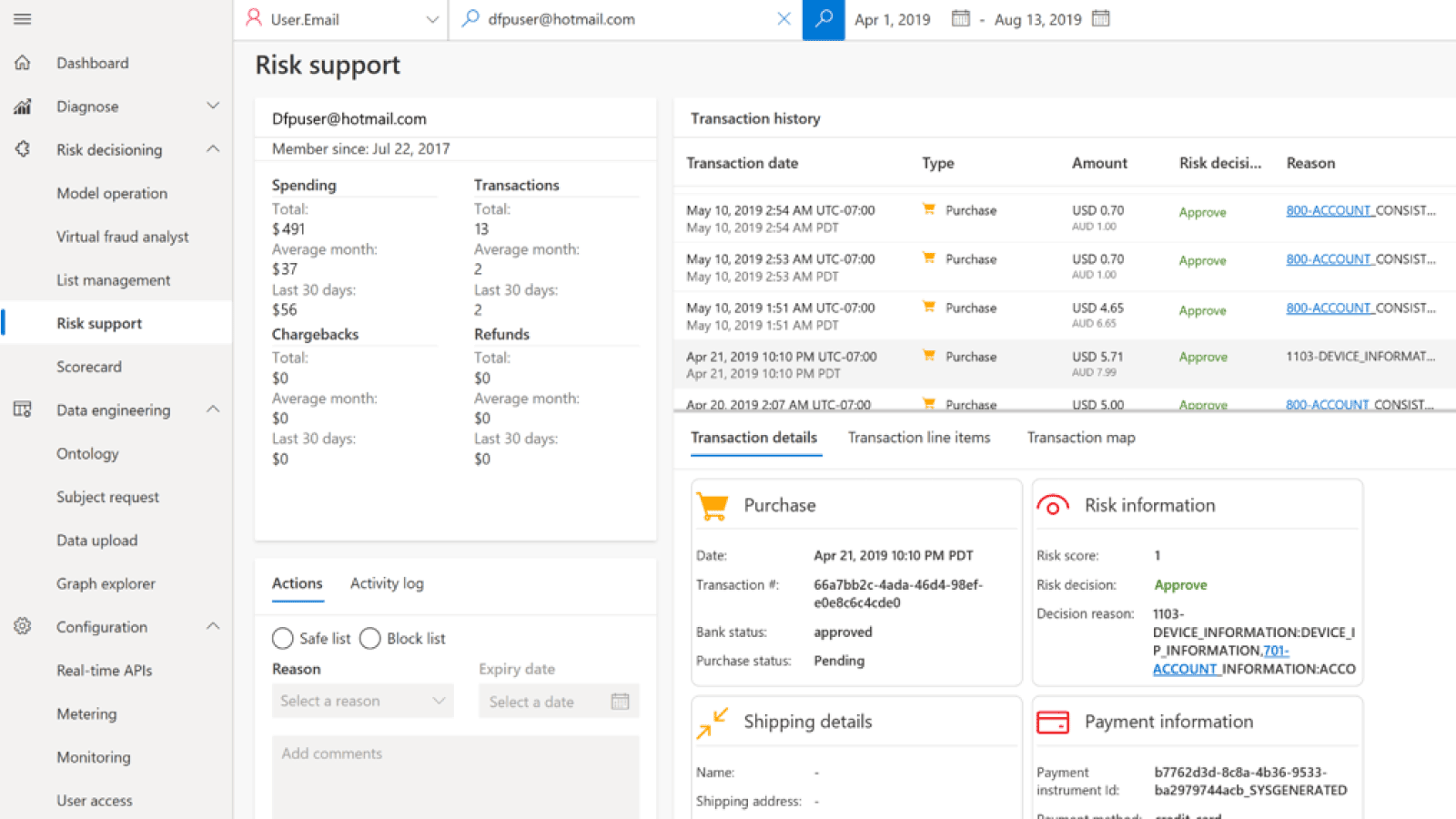
Task: Open the User.Email search type dropdown
Action: (432, 19)
